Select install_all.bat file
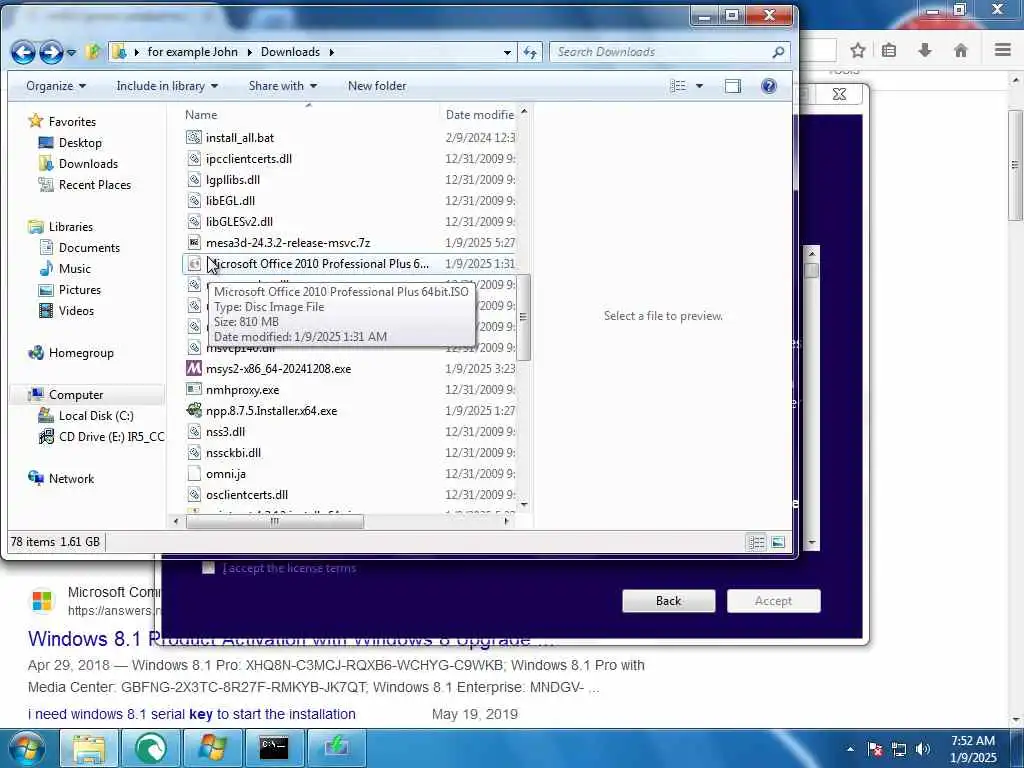This screenshot has height=768, width=1024. click(x=240, y=138)
